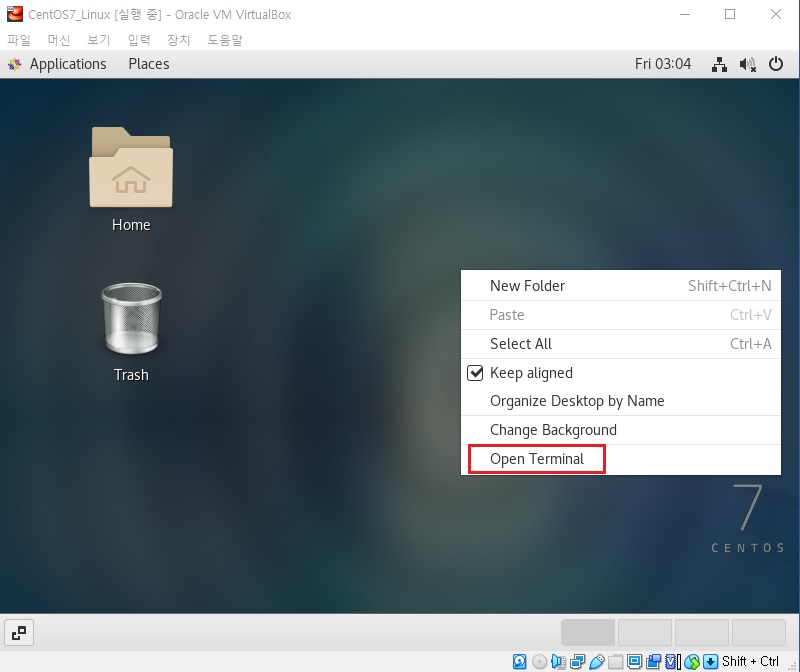Screen dimensions: 800x672
Task: Click the Paste entry in context menu
Action: [x=620, y=315]
